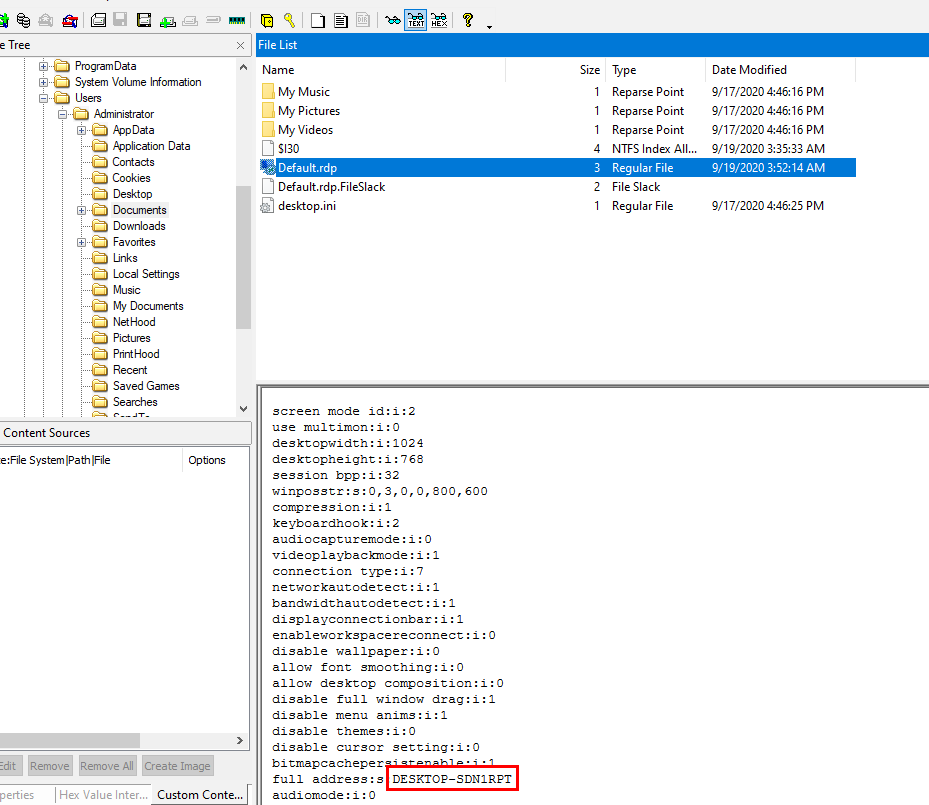This screenshot has width=929, height=805.
Task: Launch the Capture Memory tool
Action: pyautogui.click(x=237, y=20)
